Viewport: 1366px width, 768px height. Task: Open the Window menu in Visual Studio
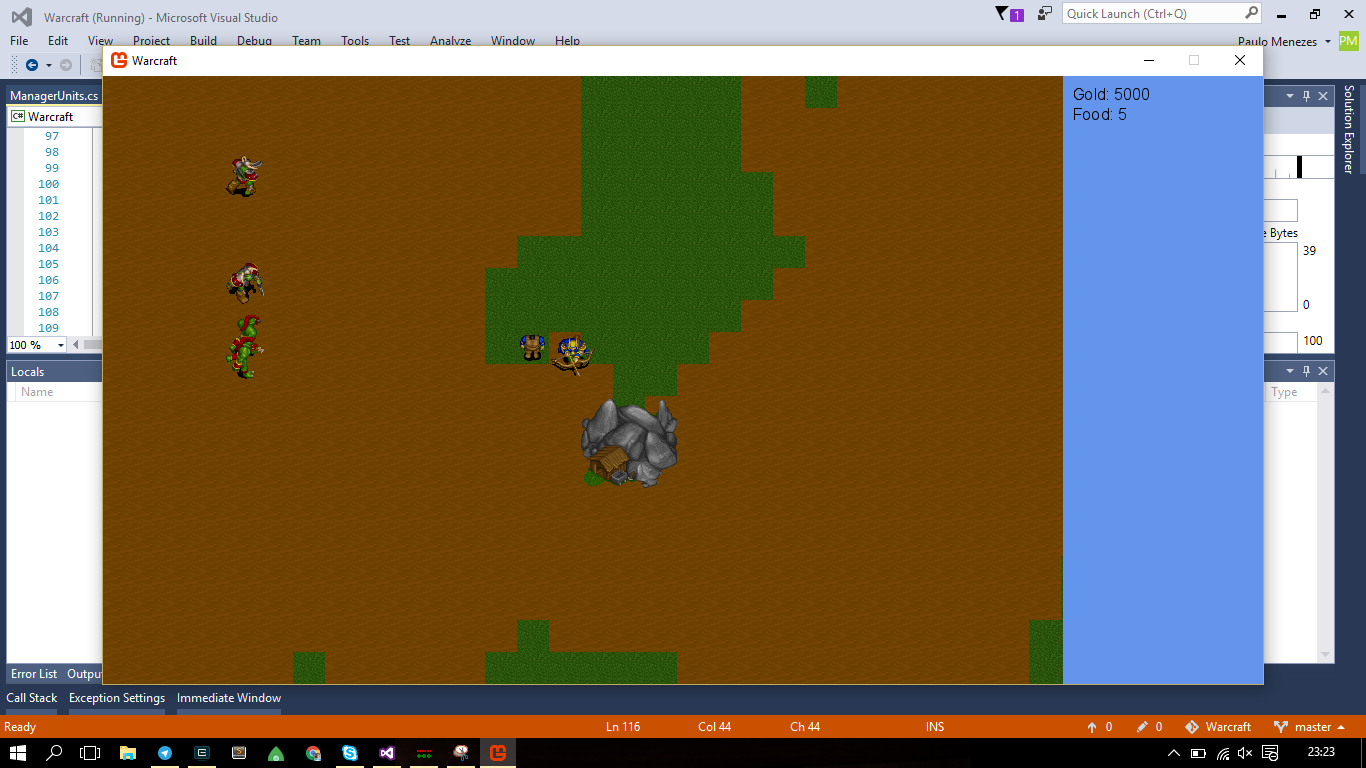(x=513, y=41)
